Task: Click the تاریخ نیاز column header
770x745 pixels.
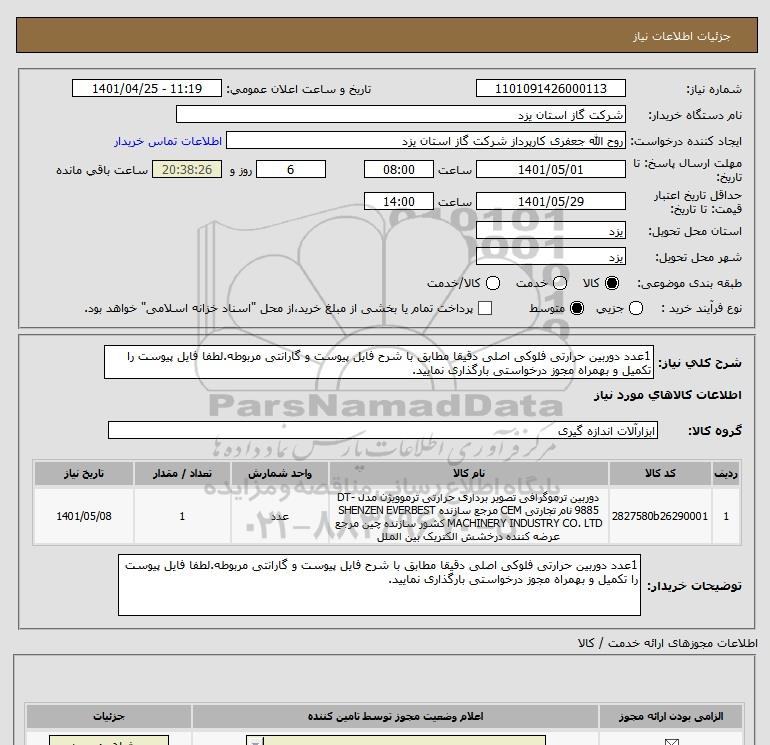Action: pos(83,473)
